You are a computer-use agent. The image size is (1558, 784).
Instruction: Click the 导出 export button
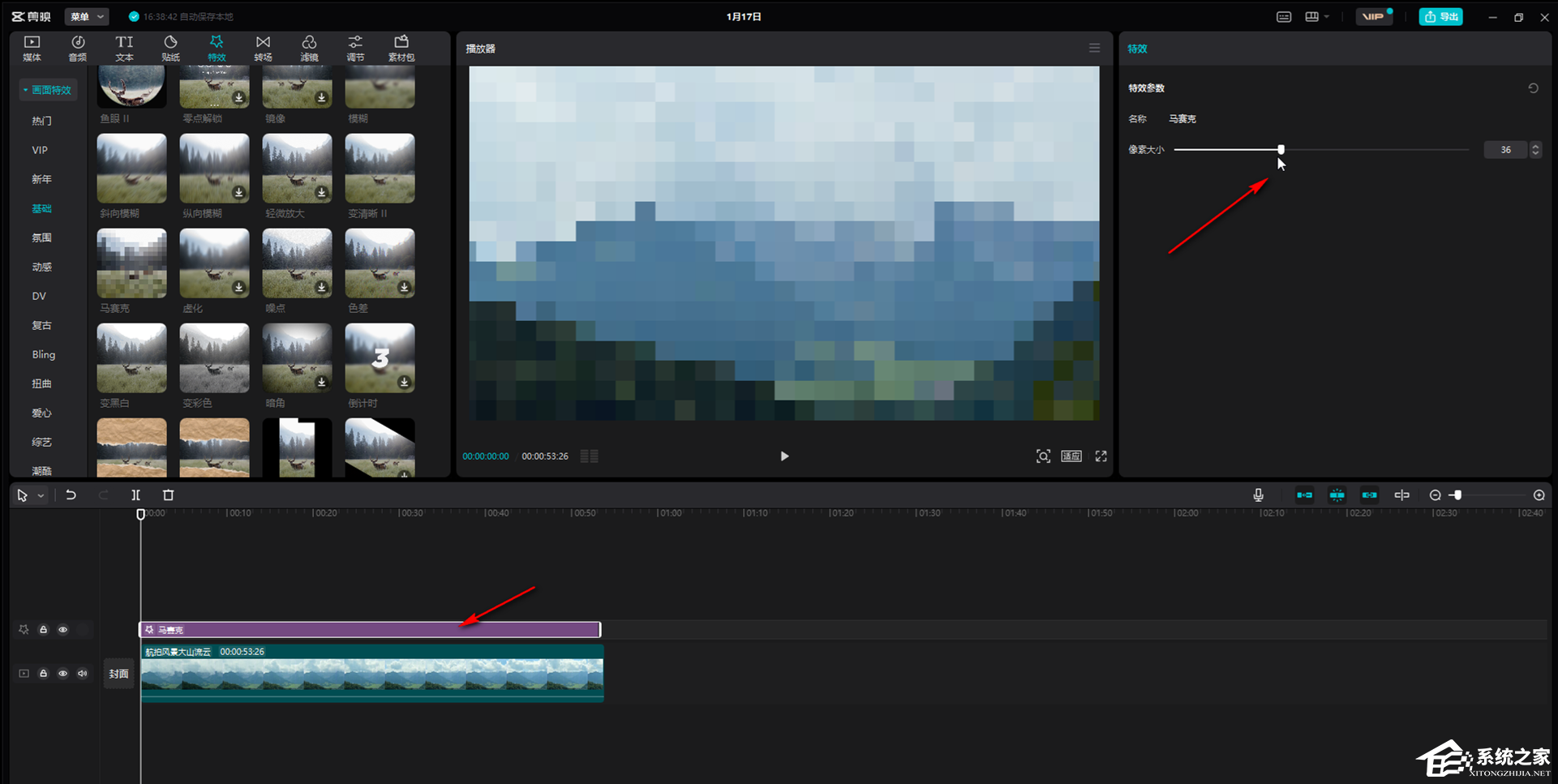(x=1440, y=17)
